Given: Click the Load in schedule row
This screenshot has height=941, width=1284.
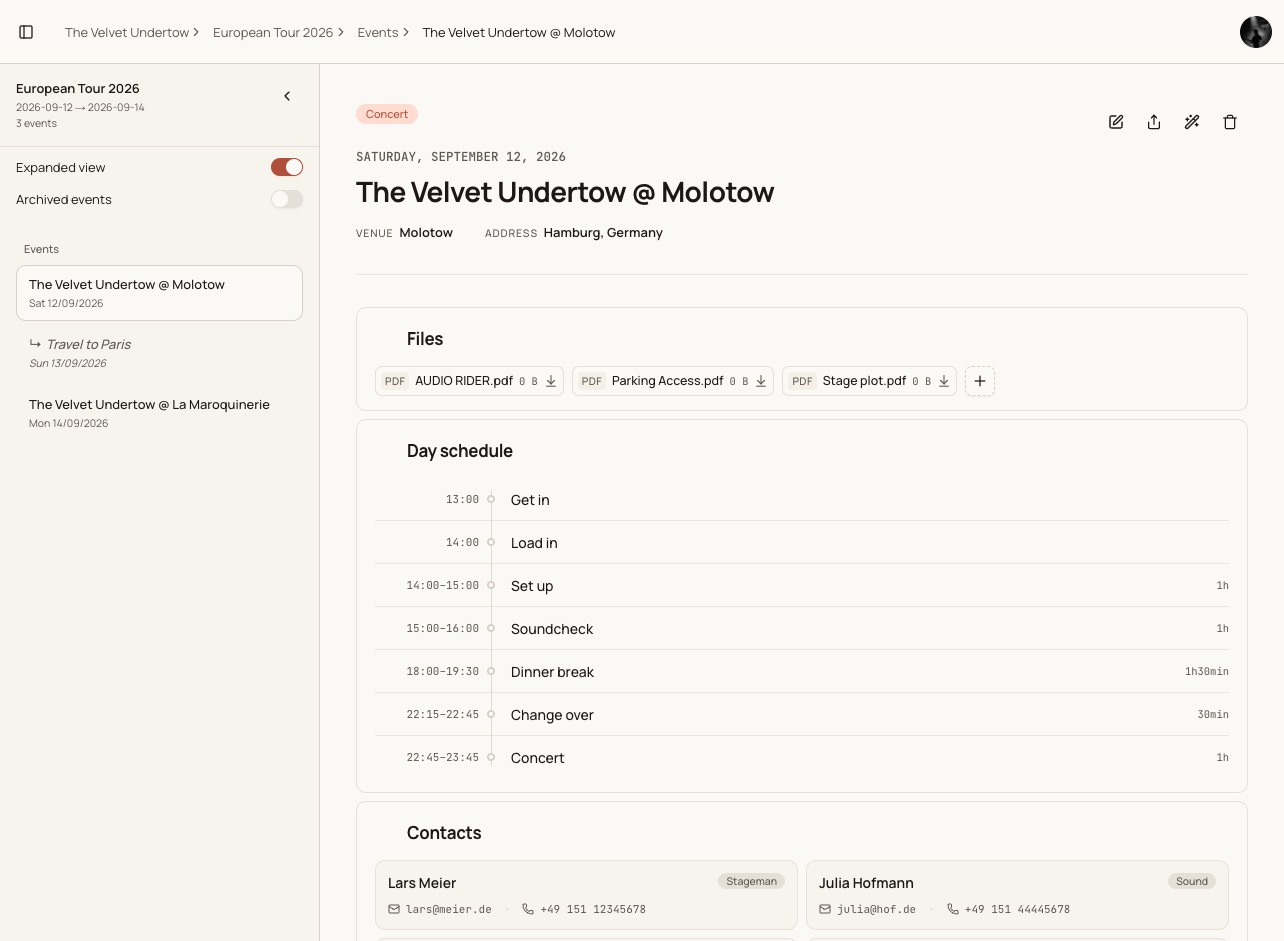Looking at the screenshot, I should (x=802, y=543).
